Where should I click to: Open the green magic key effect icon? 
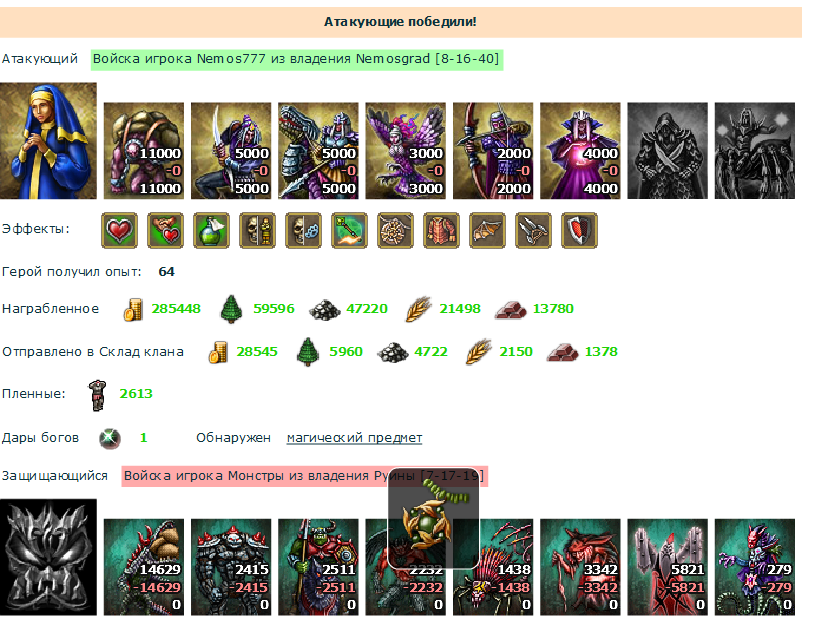(x=349, y=230)
